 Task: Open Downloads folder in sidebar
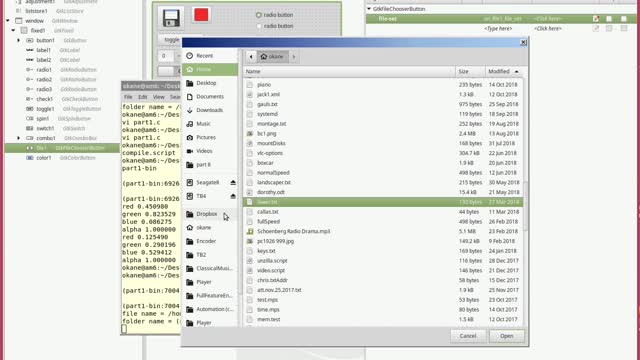(x=209, y=110)
